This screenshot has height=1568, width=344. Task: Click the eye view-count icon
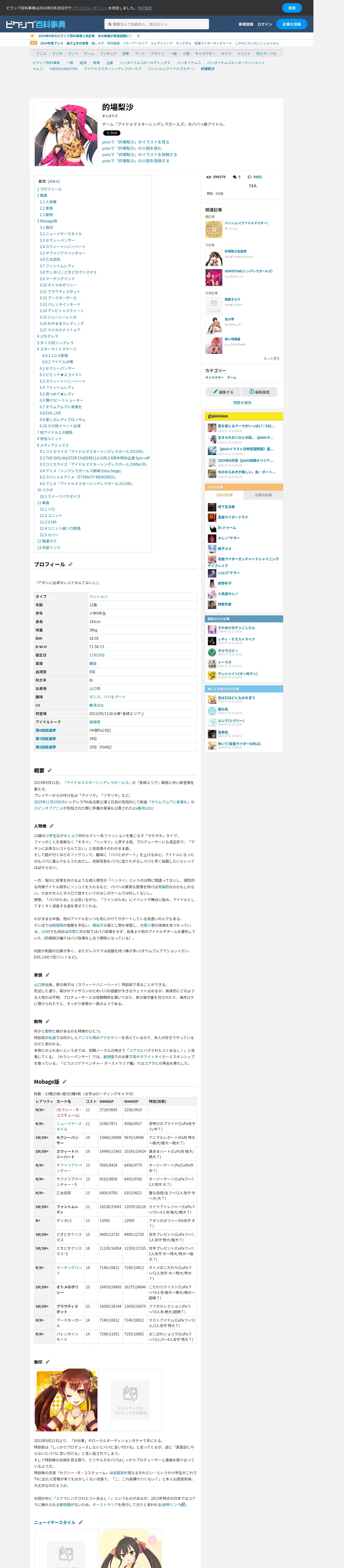209,177
